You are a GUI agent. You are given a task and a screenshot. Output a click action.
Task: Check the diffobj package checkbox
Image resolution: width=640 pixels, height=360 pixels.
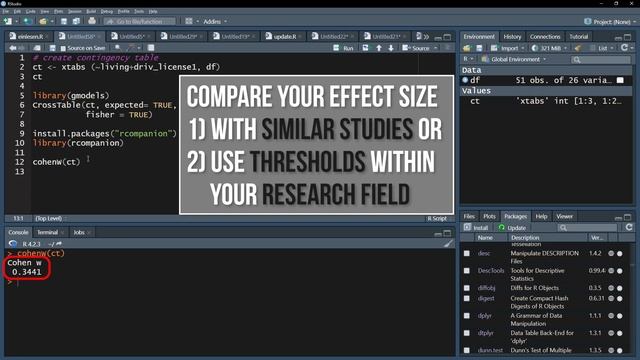[x=467, y=288]
